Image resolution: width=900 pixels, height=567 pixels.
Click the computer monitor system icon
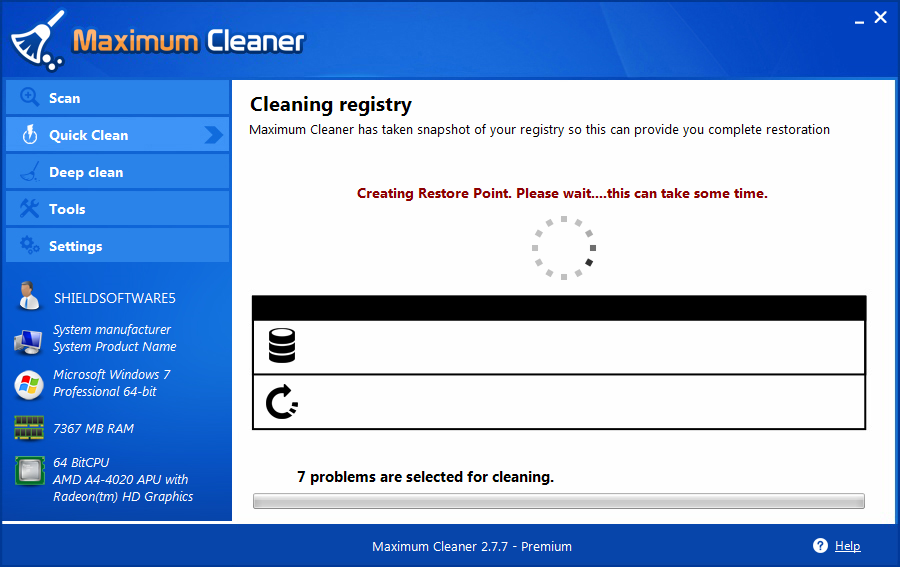[28, 341]
